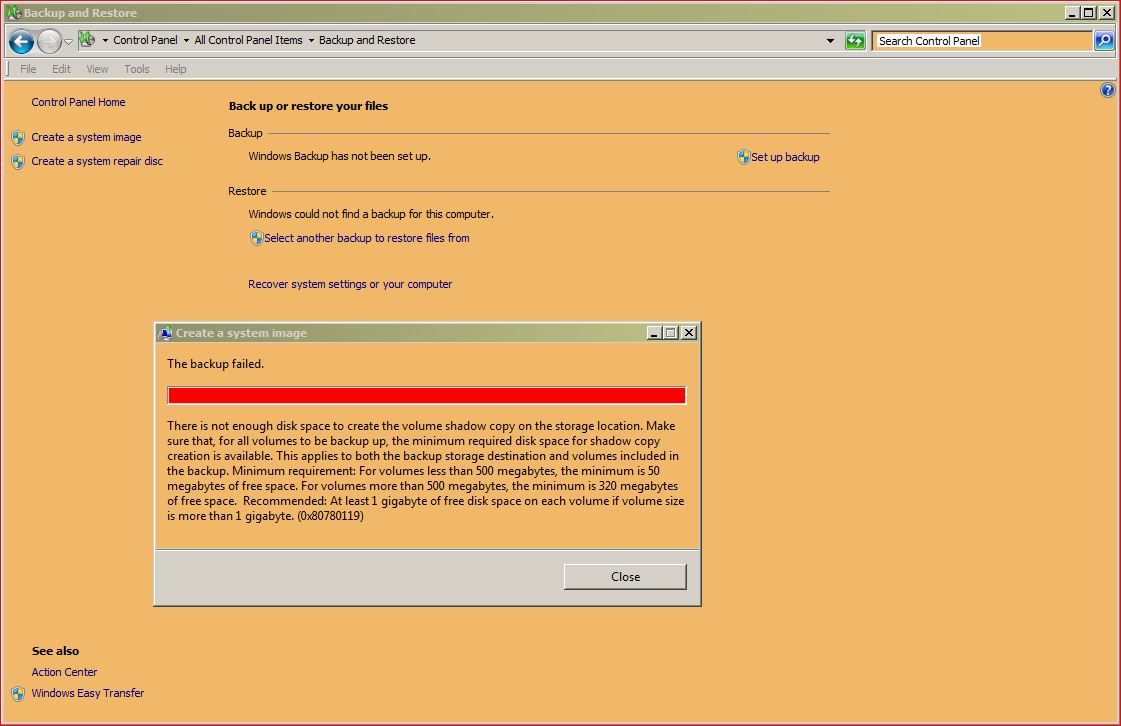Click 'Windows Backup has not been set up.' text

coord(339,156)
